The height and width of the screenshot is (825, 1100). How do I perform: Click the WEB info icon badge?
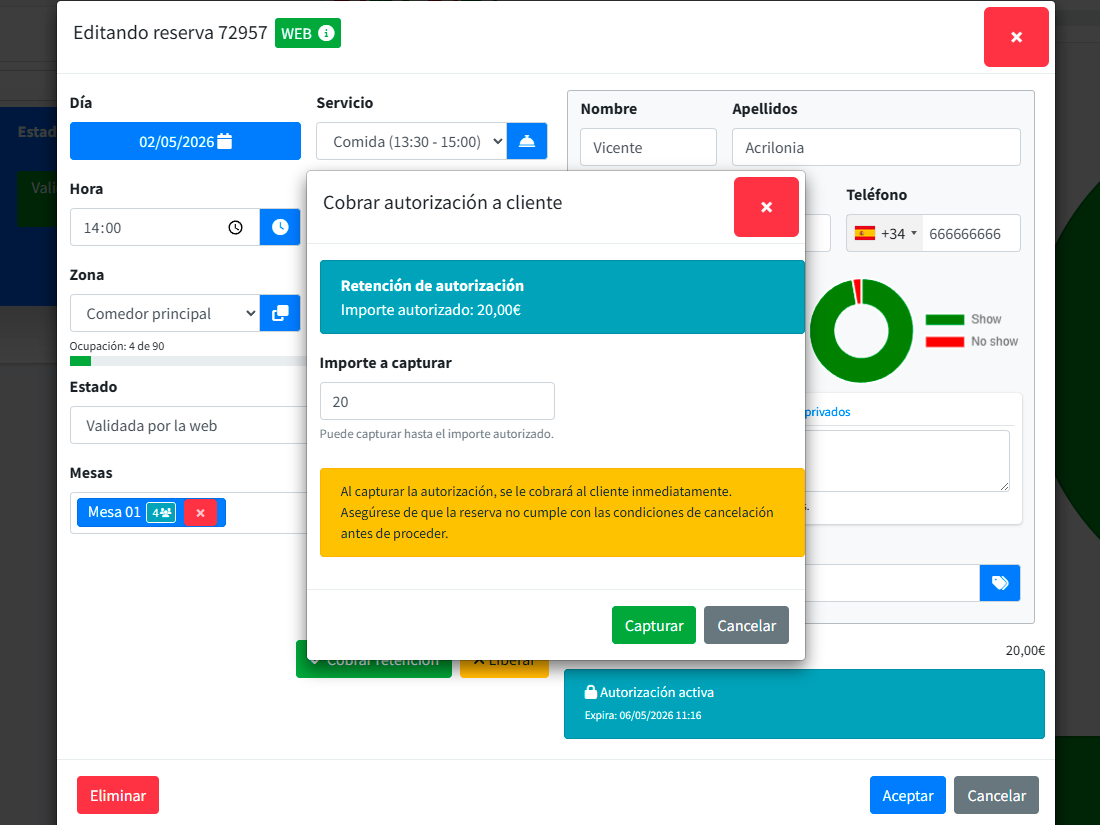(x=307, y=33)
